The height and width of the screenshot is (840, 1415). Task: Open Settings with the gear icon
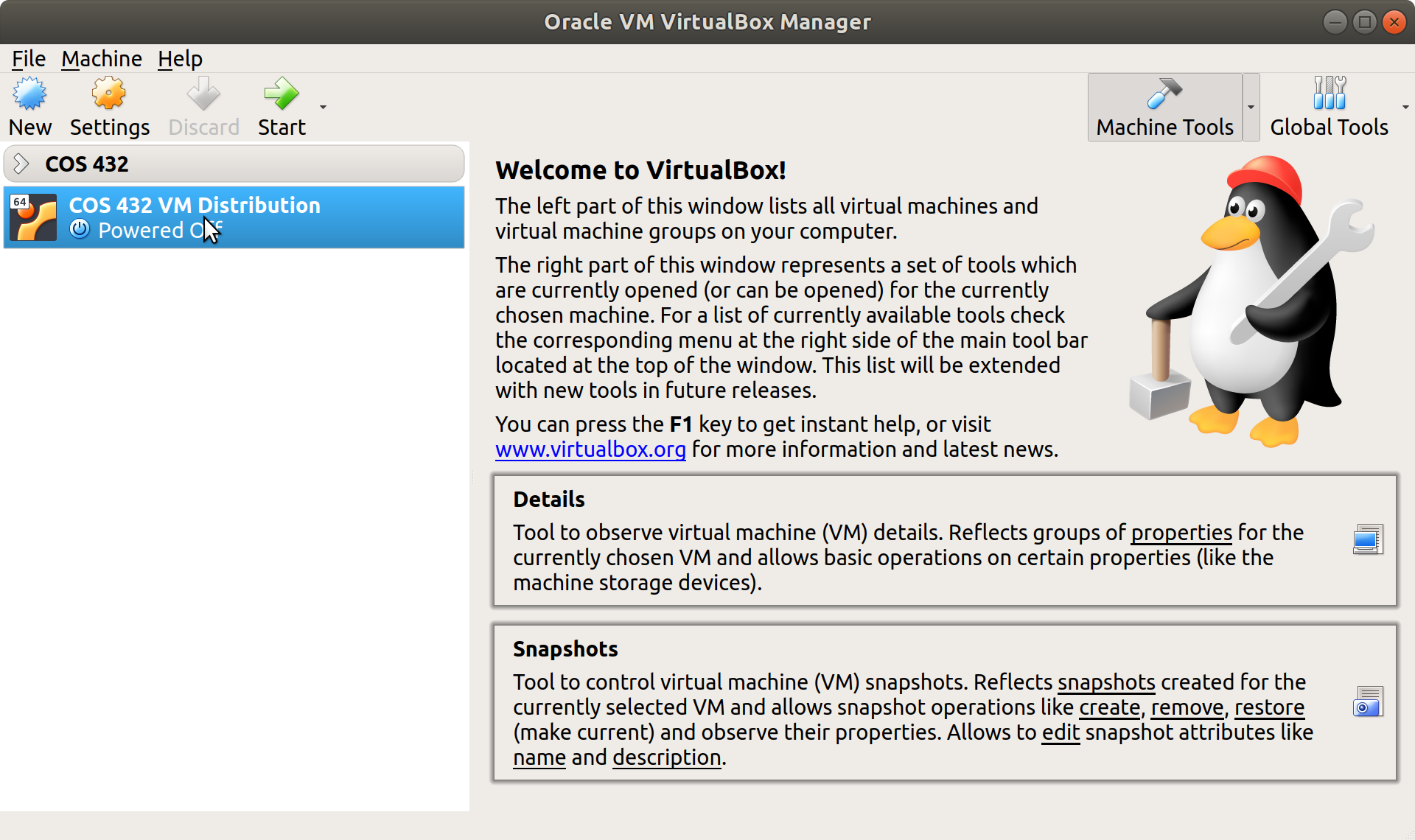[x=109, y=94]
